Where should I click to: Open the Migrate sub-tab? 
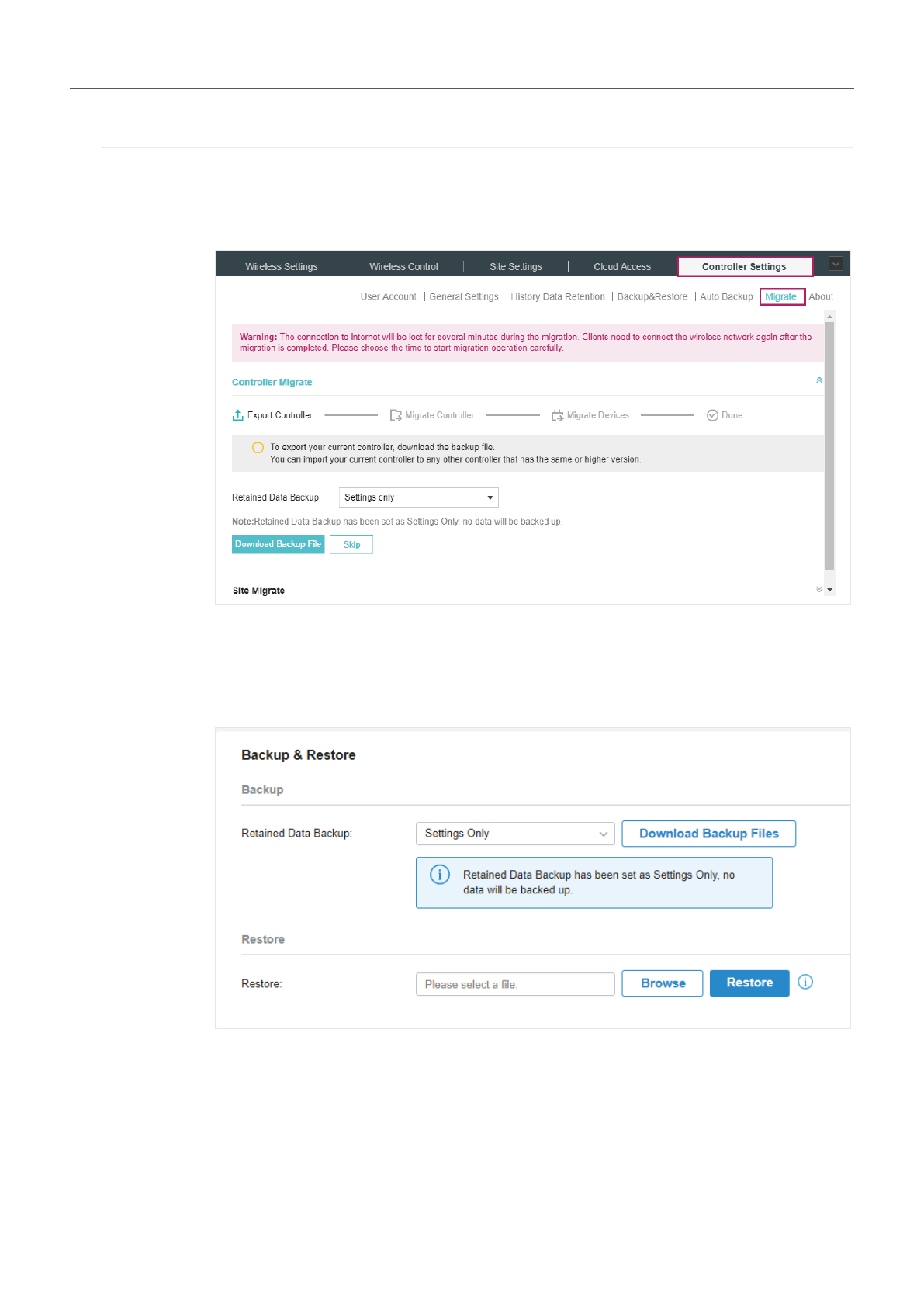click(781, 296)
